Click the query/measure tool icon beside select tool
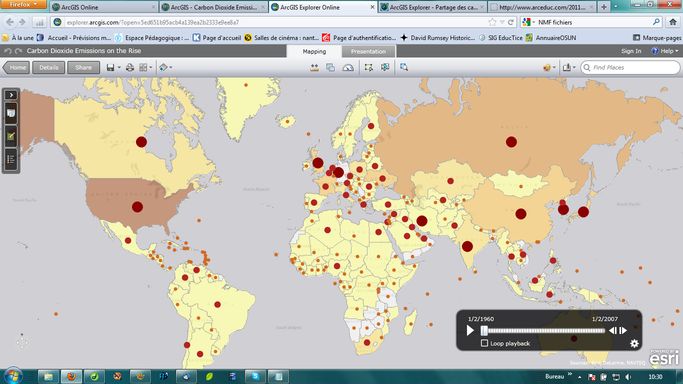The image size is (683, 384). [385, 67]
